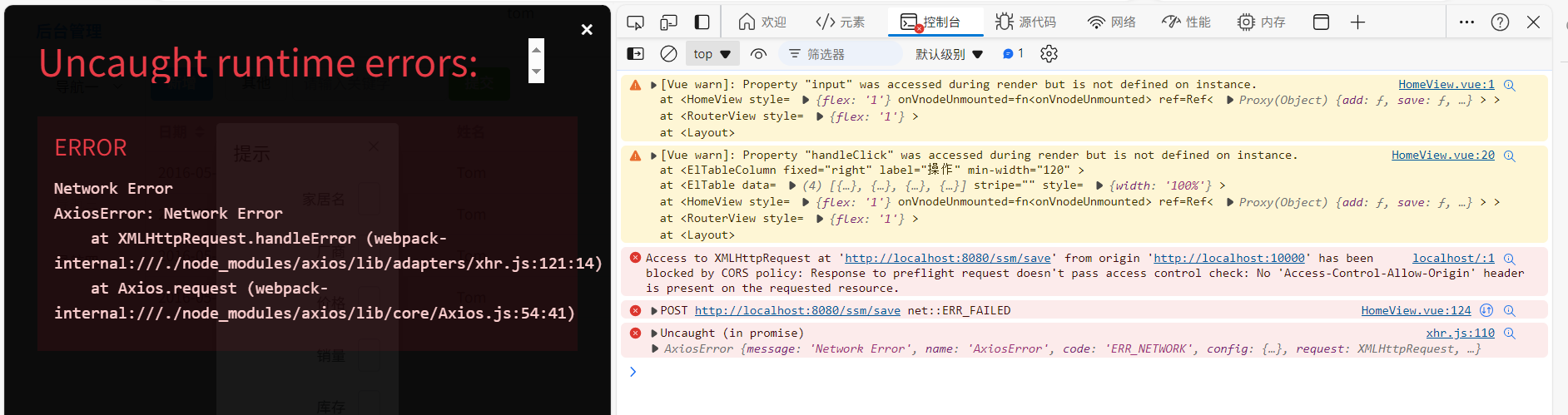Open the 默认级别 log levels dropdown
Screen dimensions: 1568x415
pyautogui.click(x=949, y=54)
